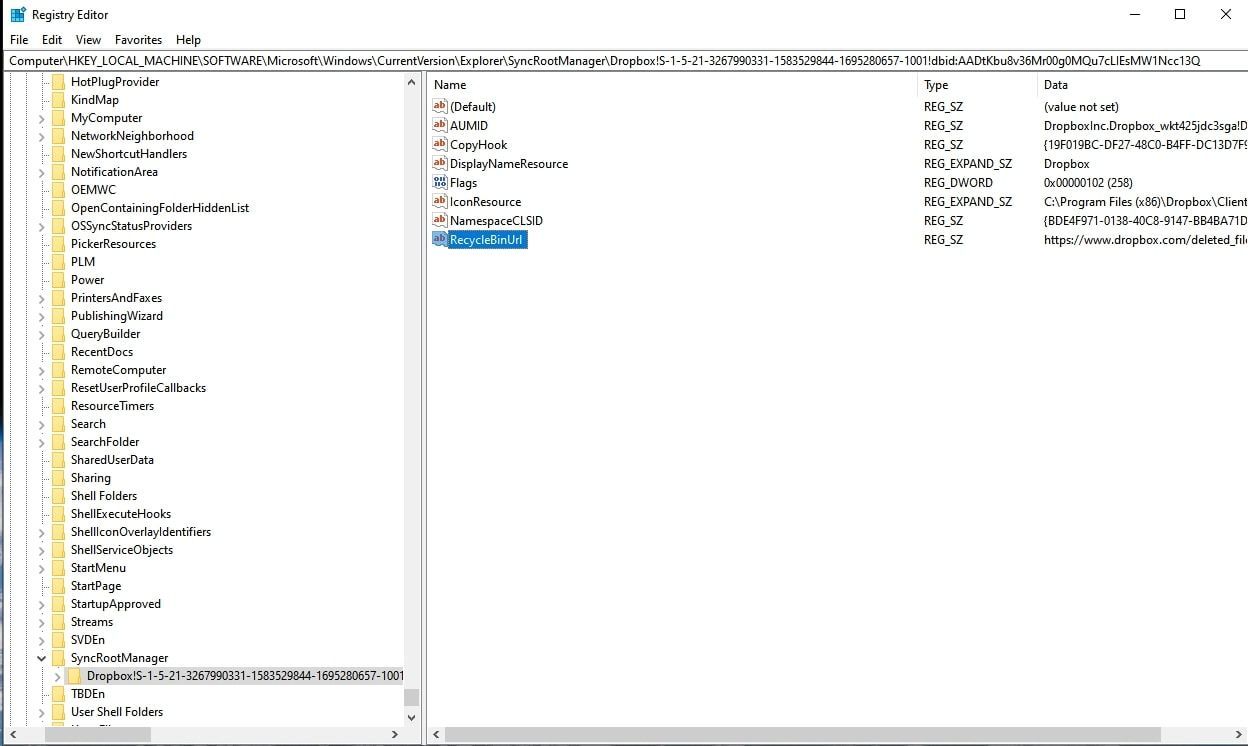Click the string icon beside AUMID value

439,126
